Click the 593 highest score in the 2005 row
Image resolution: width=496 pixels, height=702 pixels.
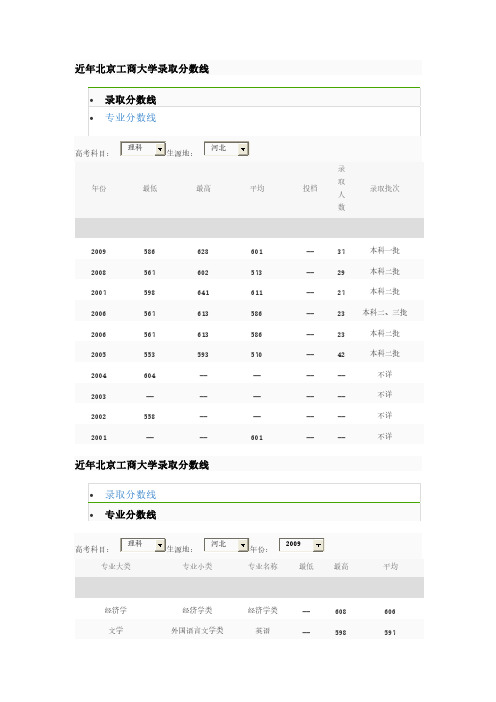(x=203, y=355)
